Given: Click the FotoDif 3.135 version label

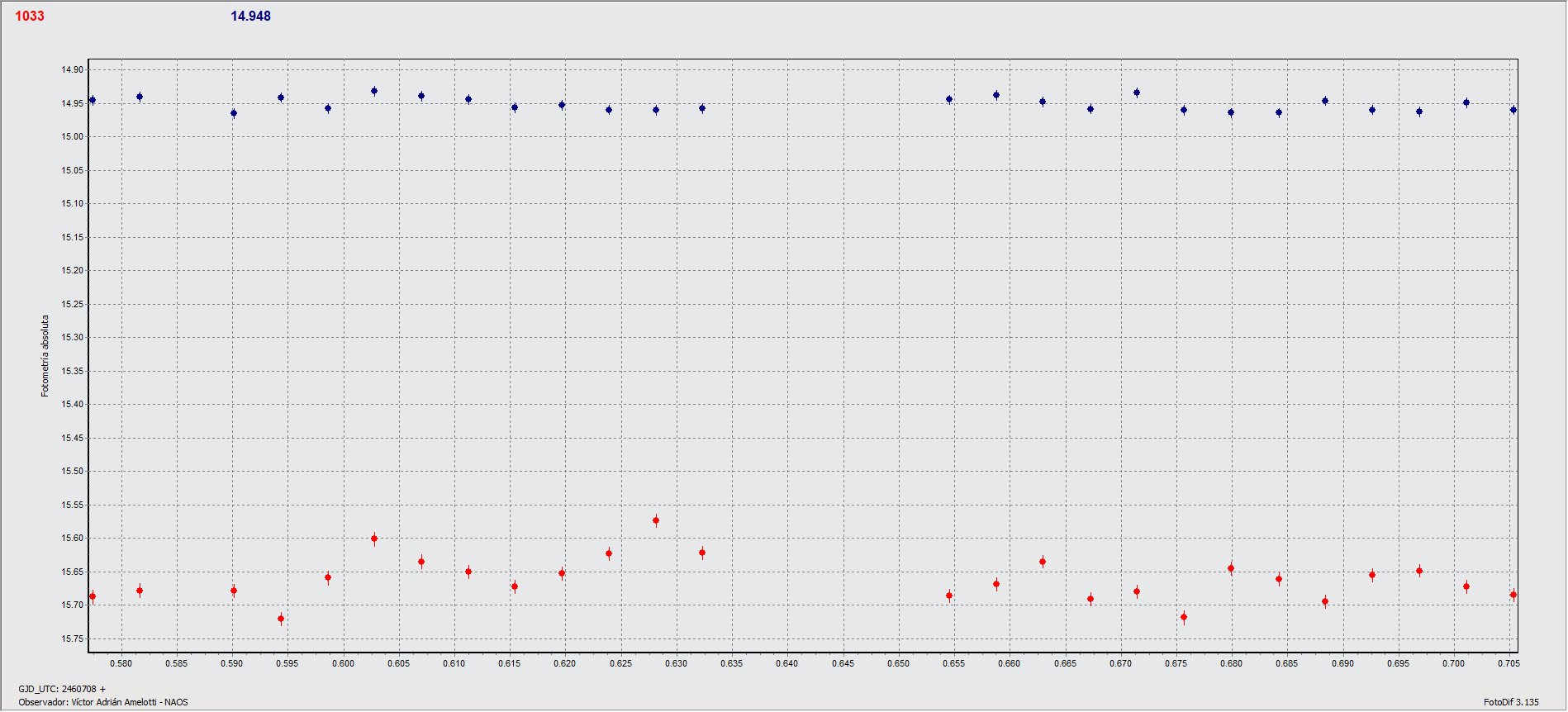Looking at the screenshot, I should [1511, 702].
